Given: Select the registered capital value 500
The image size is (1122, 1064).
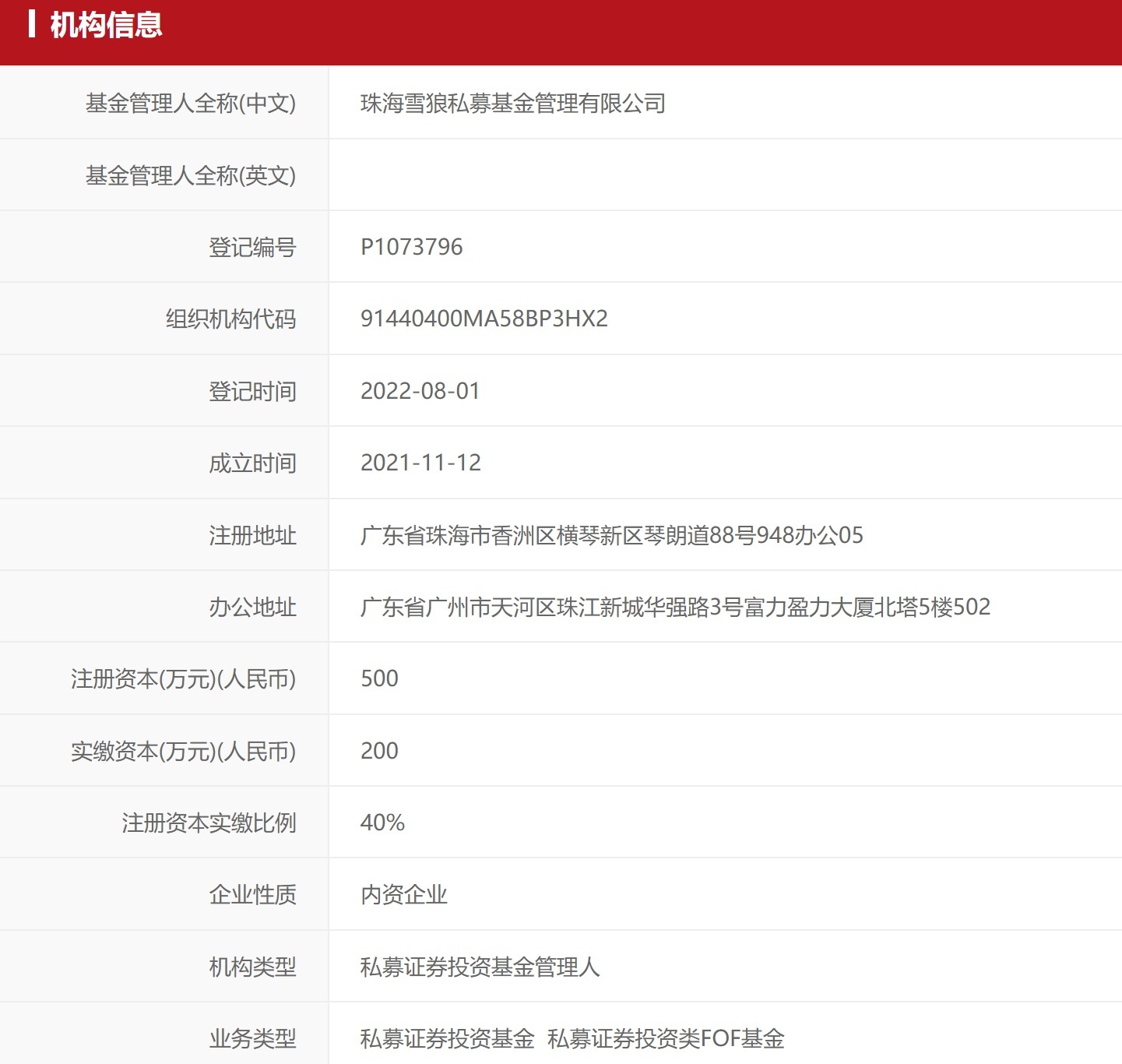Looking at the screenshot, I should click(378, 678).
